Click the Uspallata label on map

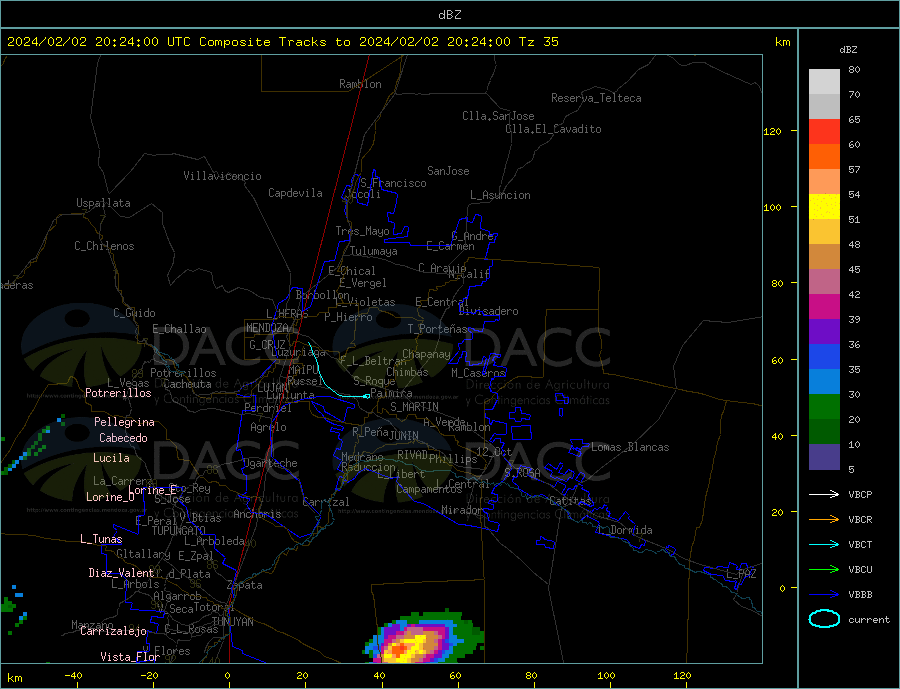tap(103, 203)
